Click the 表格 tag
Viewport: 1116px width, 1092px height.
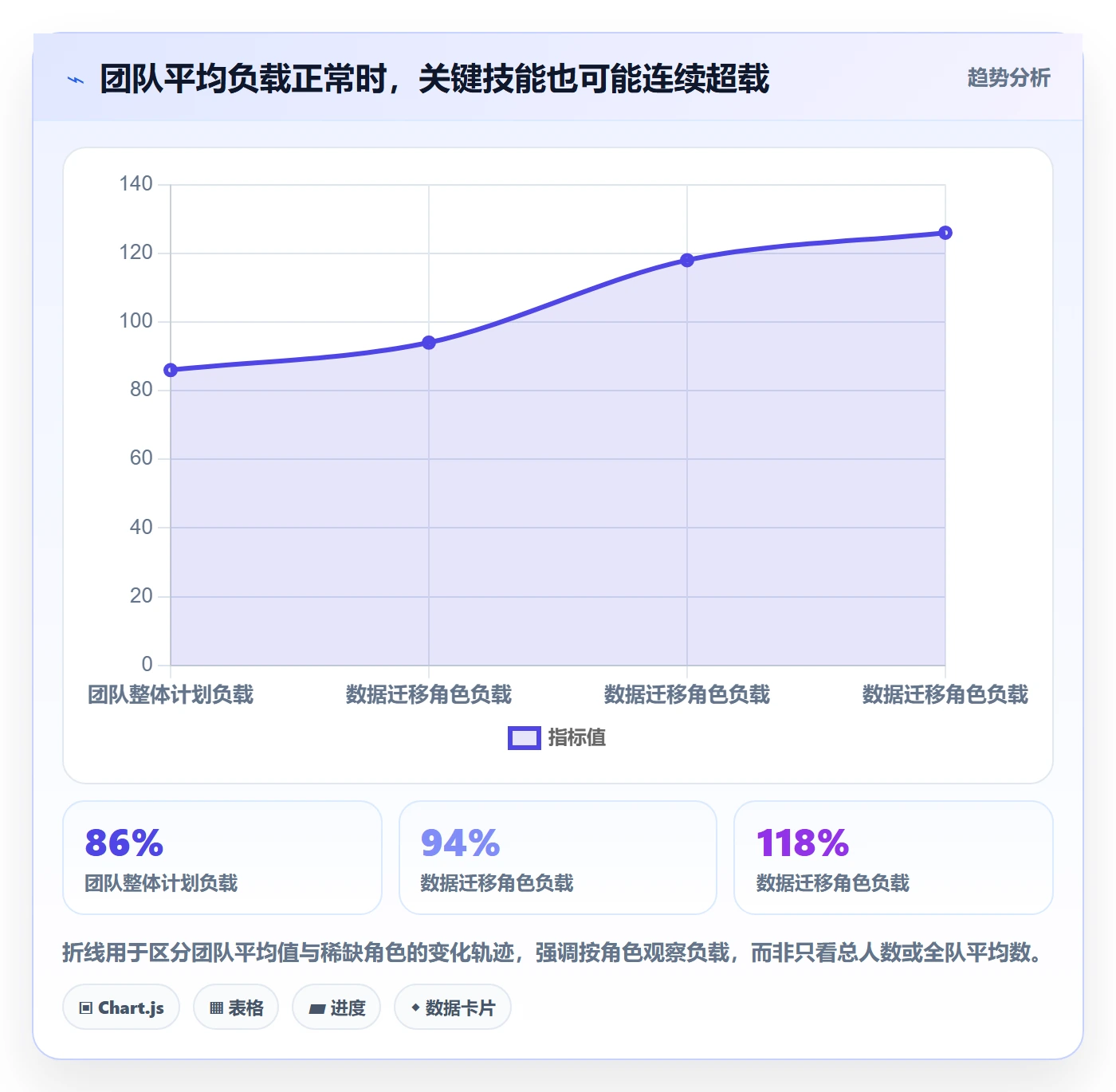coord(236,1008)
